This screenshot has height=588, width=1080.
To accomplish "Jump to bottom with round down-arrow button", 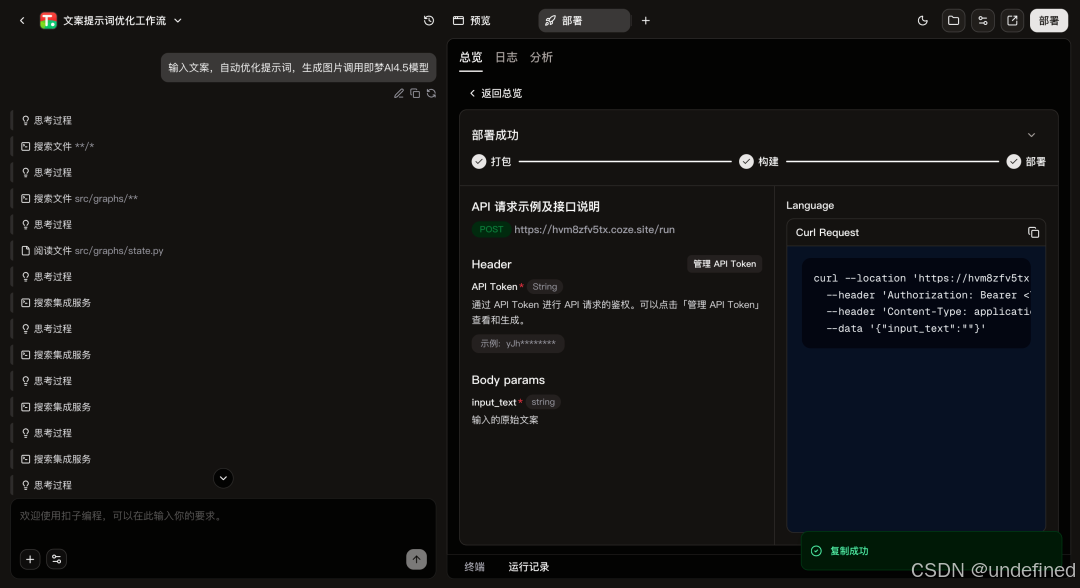I will [223, 478].
